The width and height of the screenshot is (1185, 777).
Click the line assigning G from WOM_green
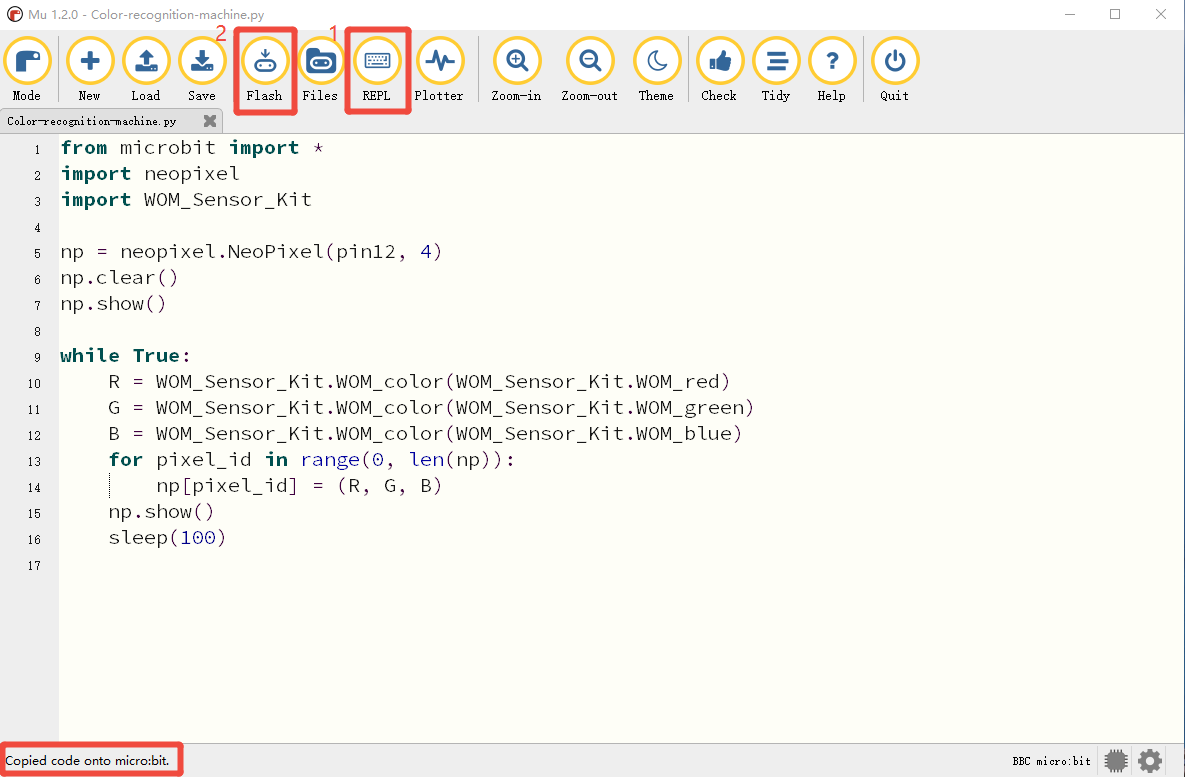point(432,407)
